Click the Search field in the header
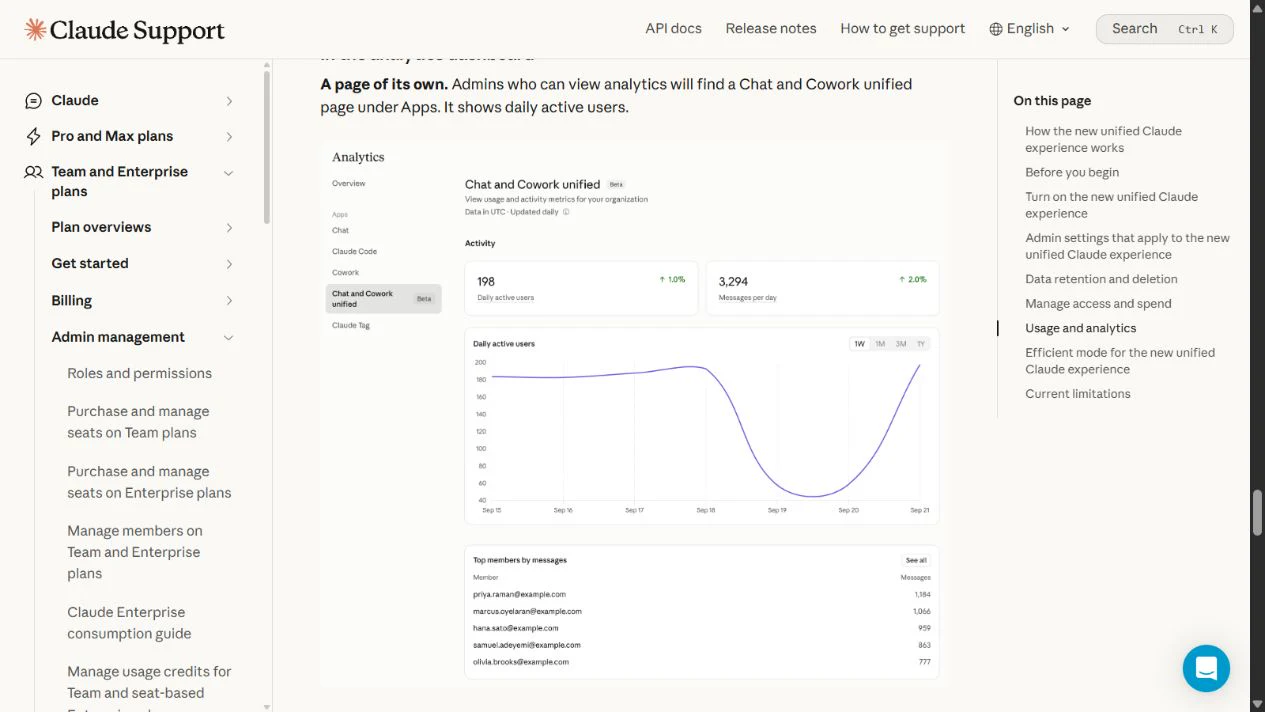The height and width of the screenshot is (712, 1265). tap(1165, 29)
